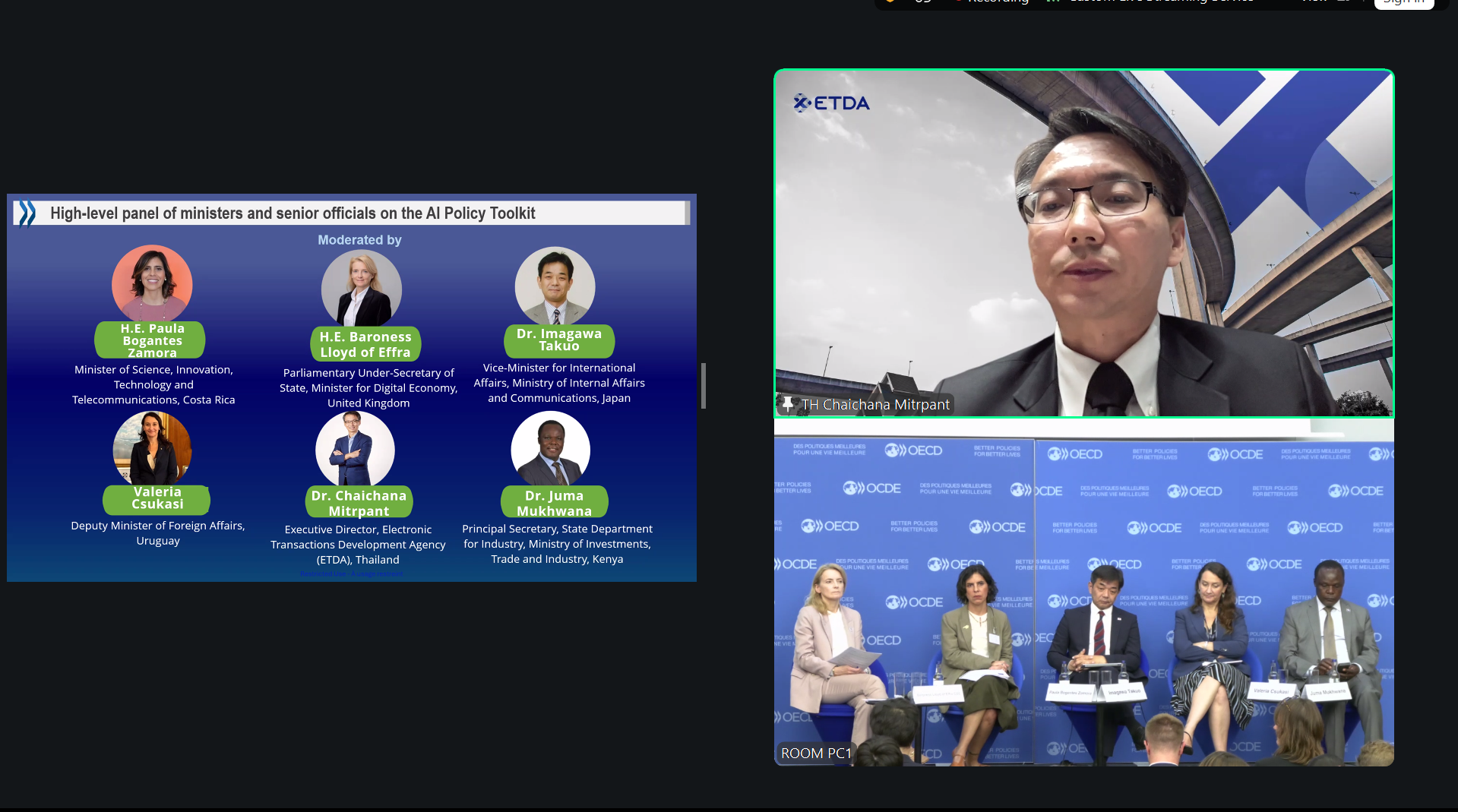Click Dr. Chaichana Mitrpant's portrait on slide
The height and width of the screenshot is (812, 1458).
355,450
